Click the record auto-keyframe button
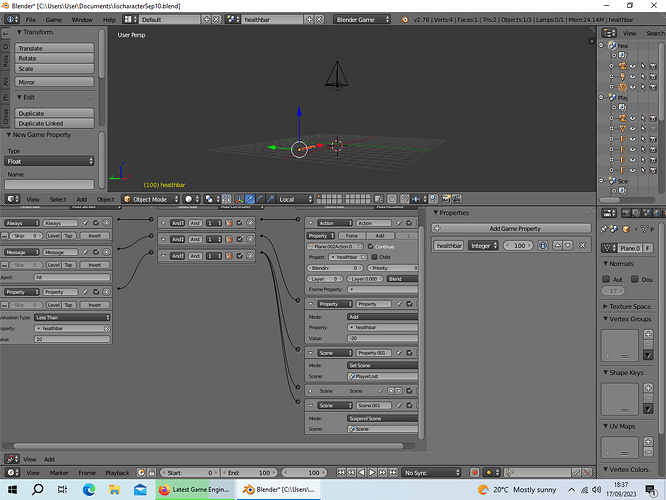Screen dimensions: 666x500 [474, 472]
